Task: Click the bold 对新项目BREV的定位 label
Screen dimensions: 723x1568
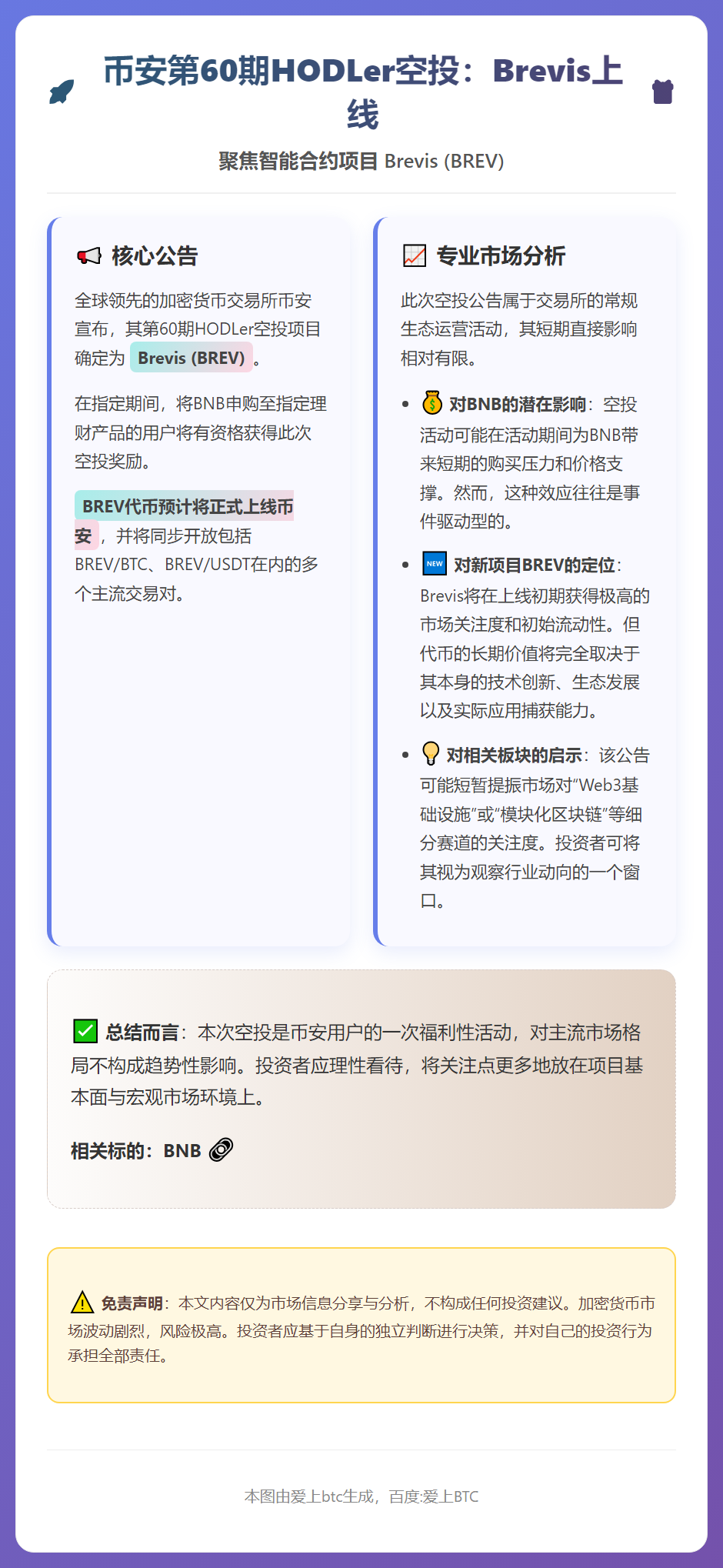Action: 535,565
